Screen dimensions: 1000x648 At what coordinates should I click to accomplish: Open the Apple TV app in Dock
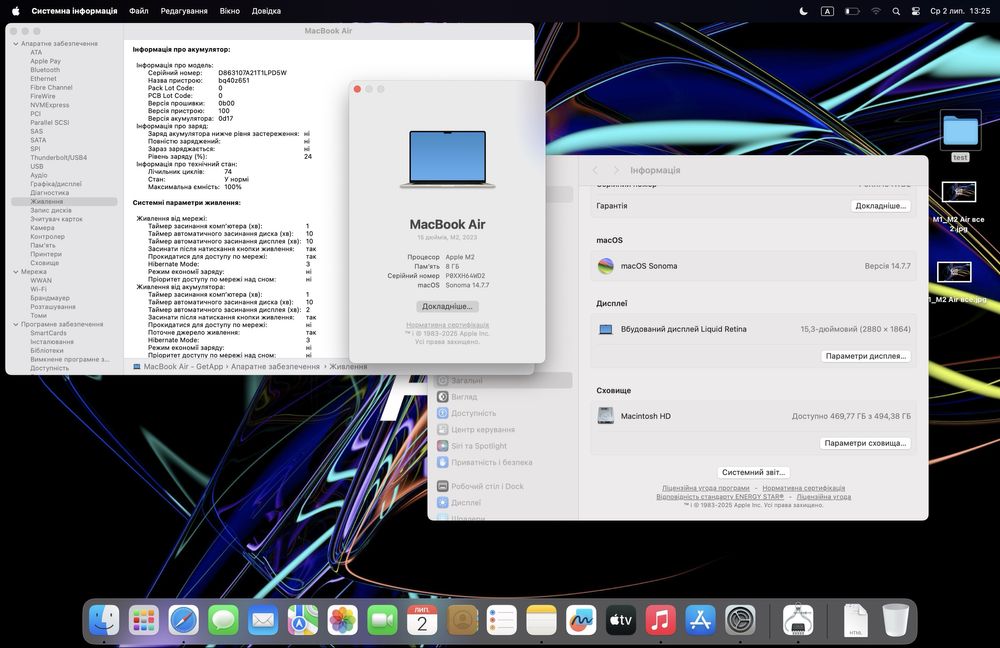click(x=621, y=619)
